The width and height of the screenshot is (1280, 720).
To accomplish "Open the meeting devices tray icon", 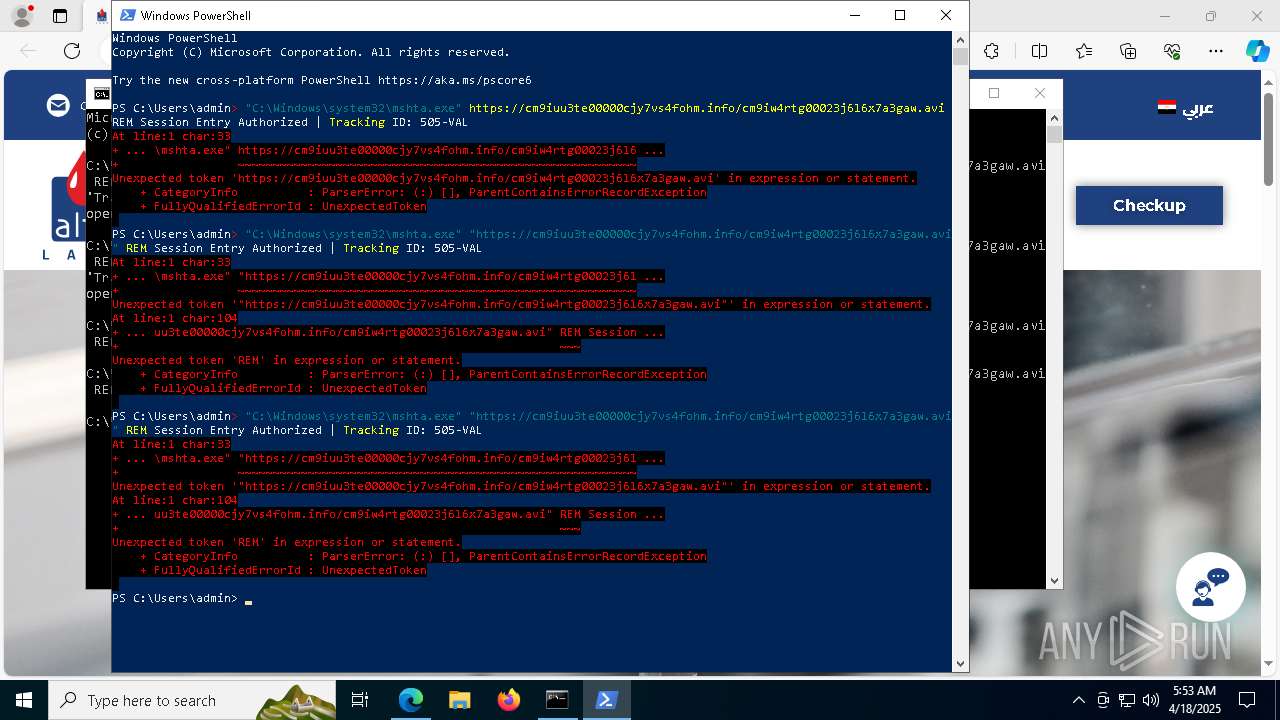I will [1103, 700].
